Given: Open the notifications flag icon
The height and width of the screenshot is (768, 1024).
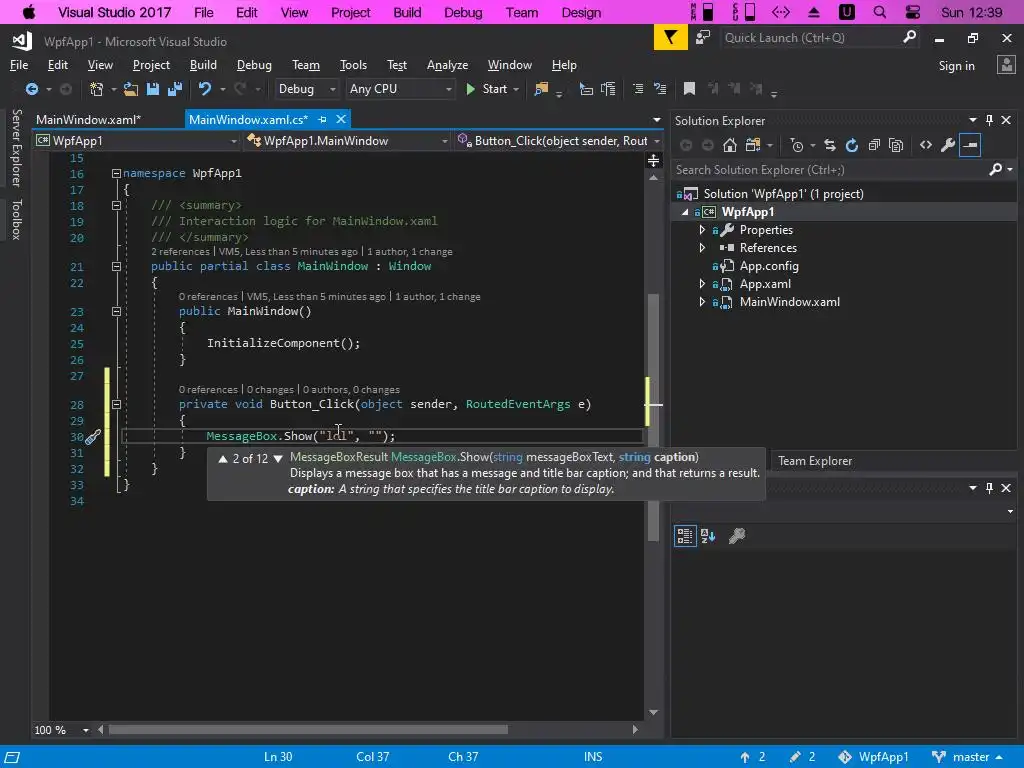Looking at the screenshot, I should (670, 38).
